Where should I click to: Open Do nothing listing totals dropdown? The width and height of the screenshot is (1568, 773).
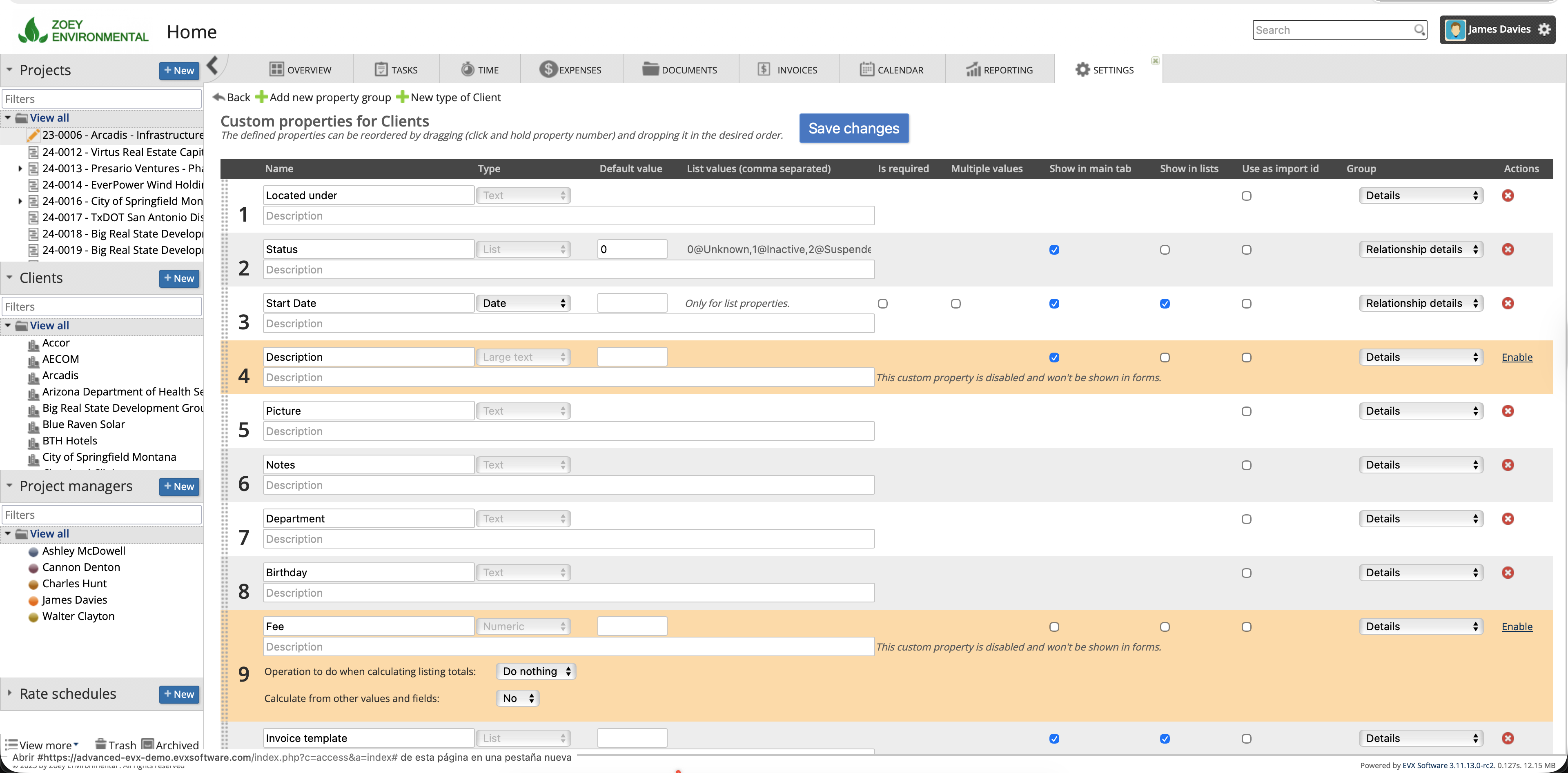[x=536, y=671]
